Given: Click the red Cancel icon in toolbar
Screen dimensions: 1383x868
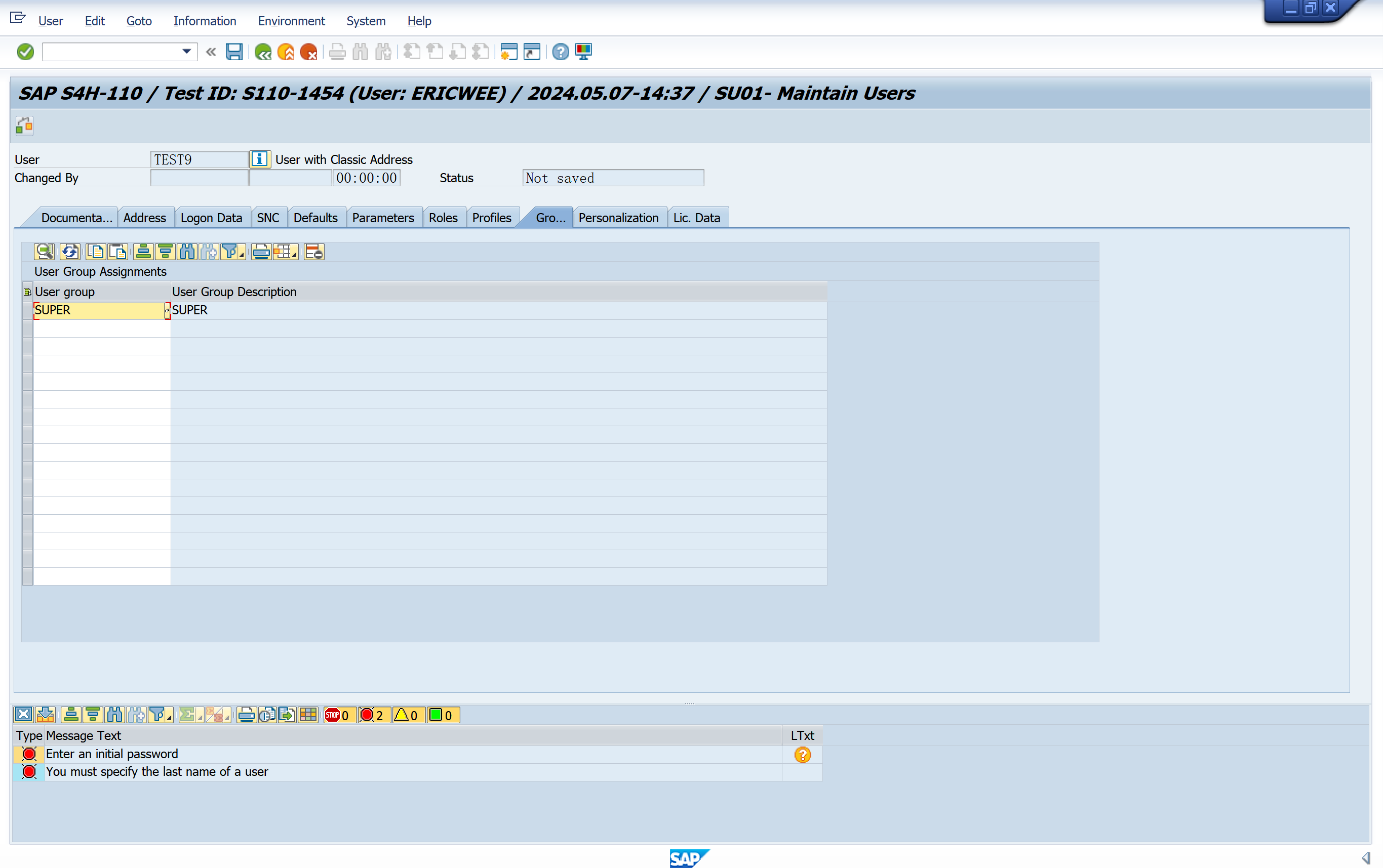Looking at the screenshot, I should pos(309,52).
